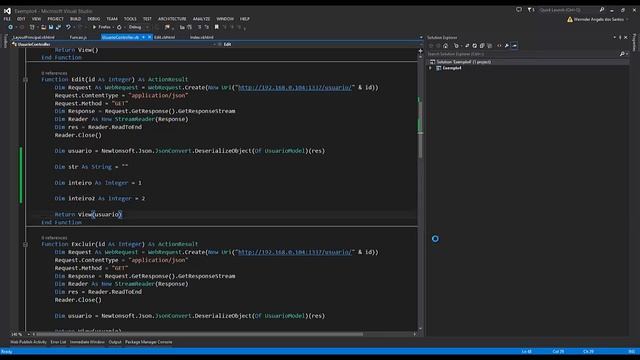Click the editor vertical scrollbar thumb

coord(420,129)
